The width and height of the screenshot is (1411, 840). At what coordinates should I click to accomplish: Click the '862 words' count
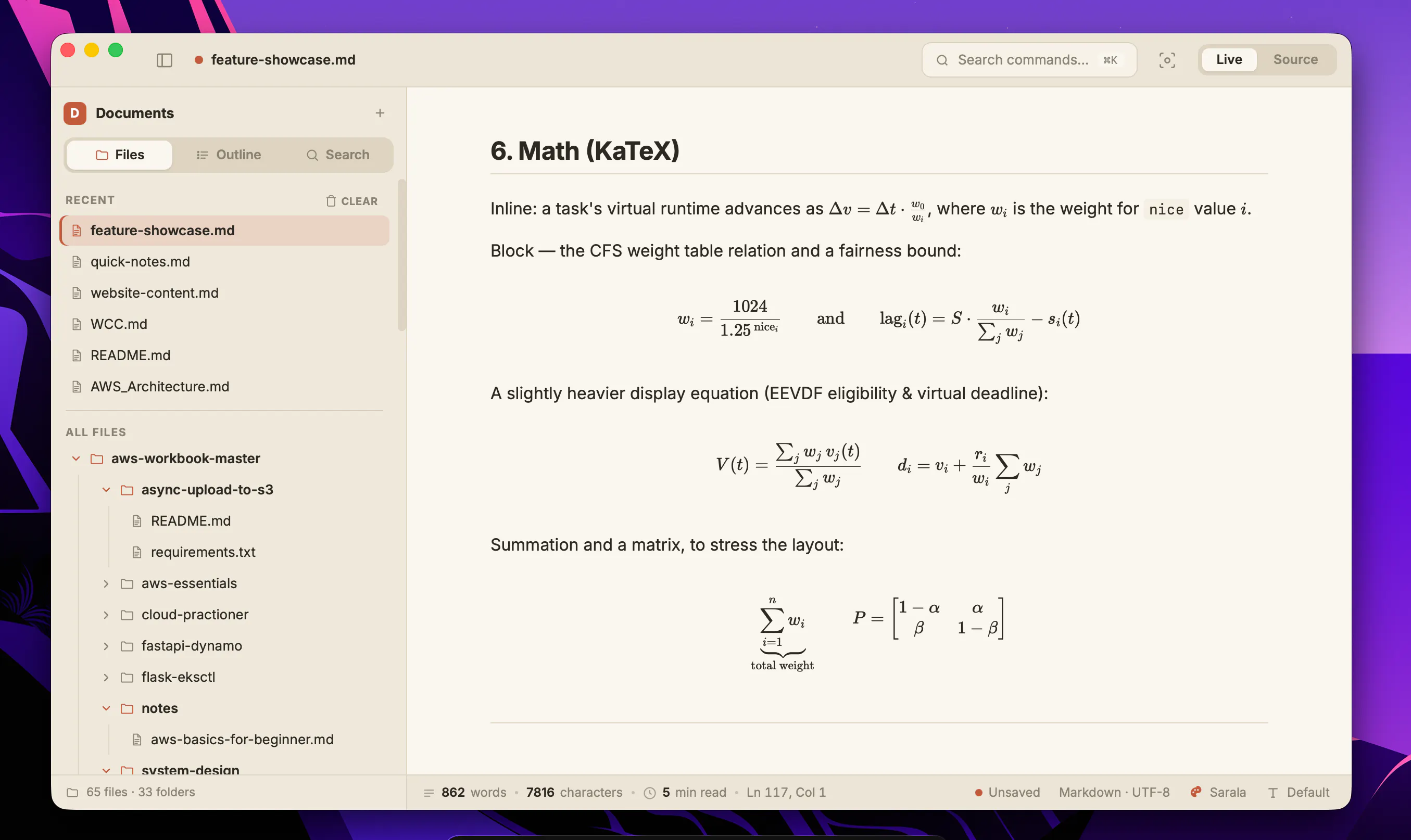coord(474,793)
